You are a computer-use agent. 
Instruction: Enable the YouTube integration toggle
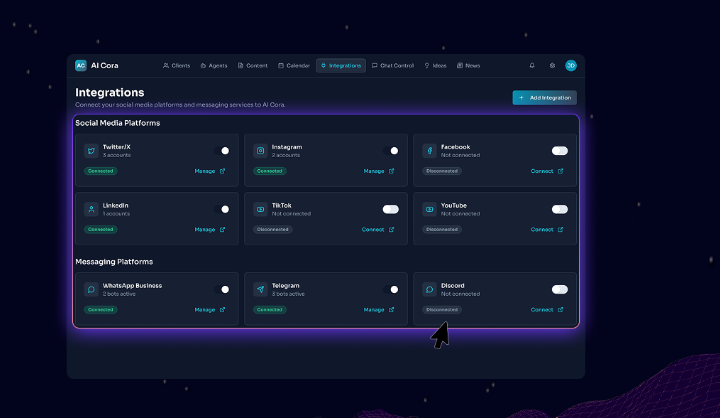coord(559,209)
